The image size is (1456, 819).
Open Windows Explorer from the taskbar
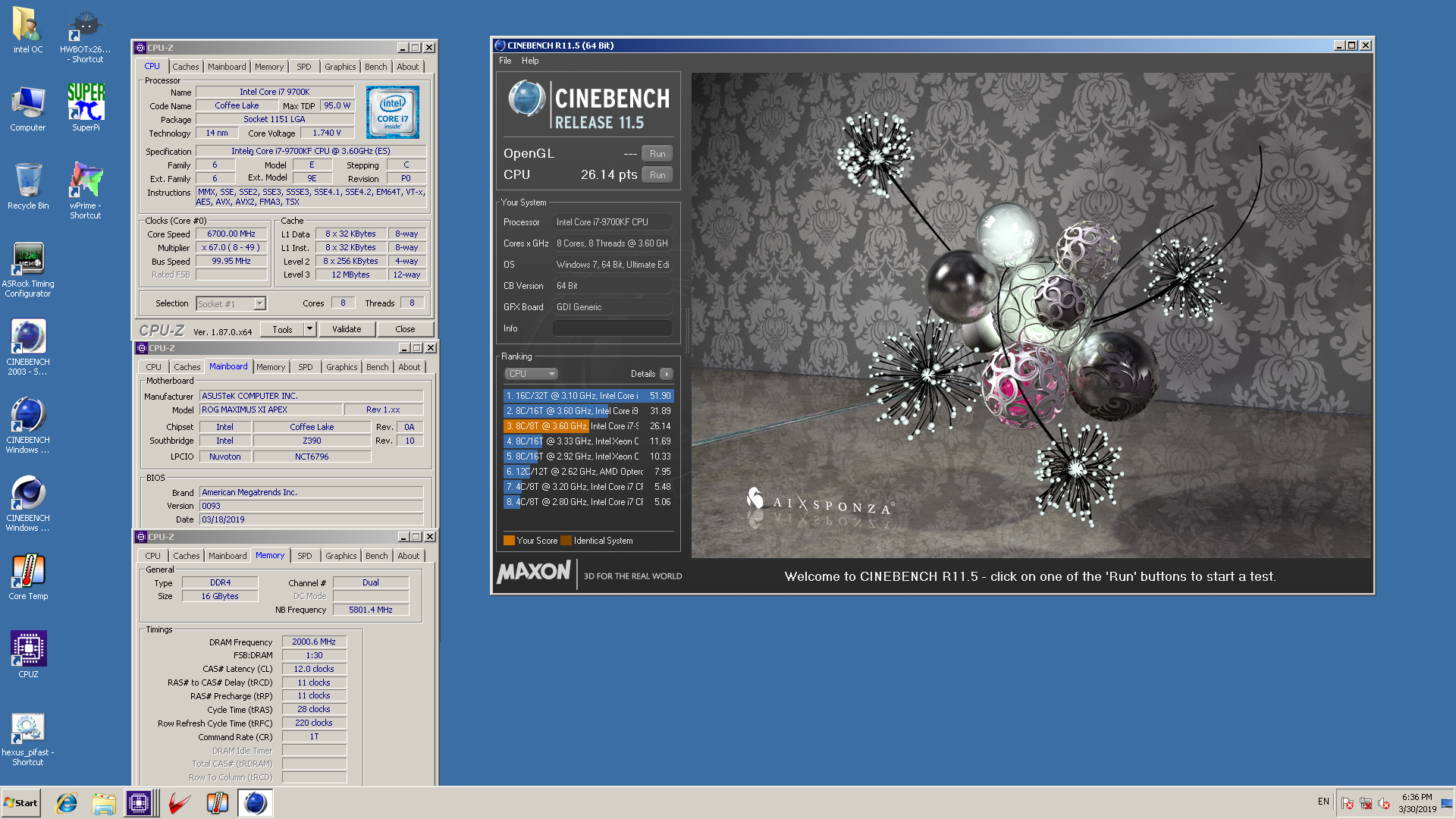coord(104,803)
